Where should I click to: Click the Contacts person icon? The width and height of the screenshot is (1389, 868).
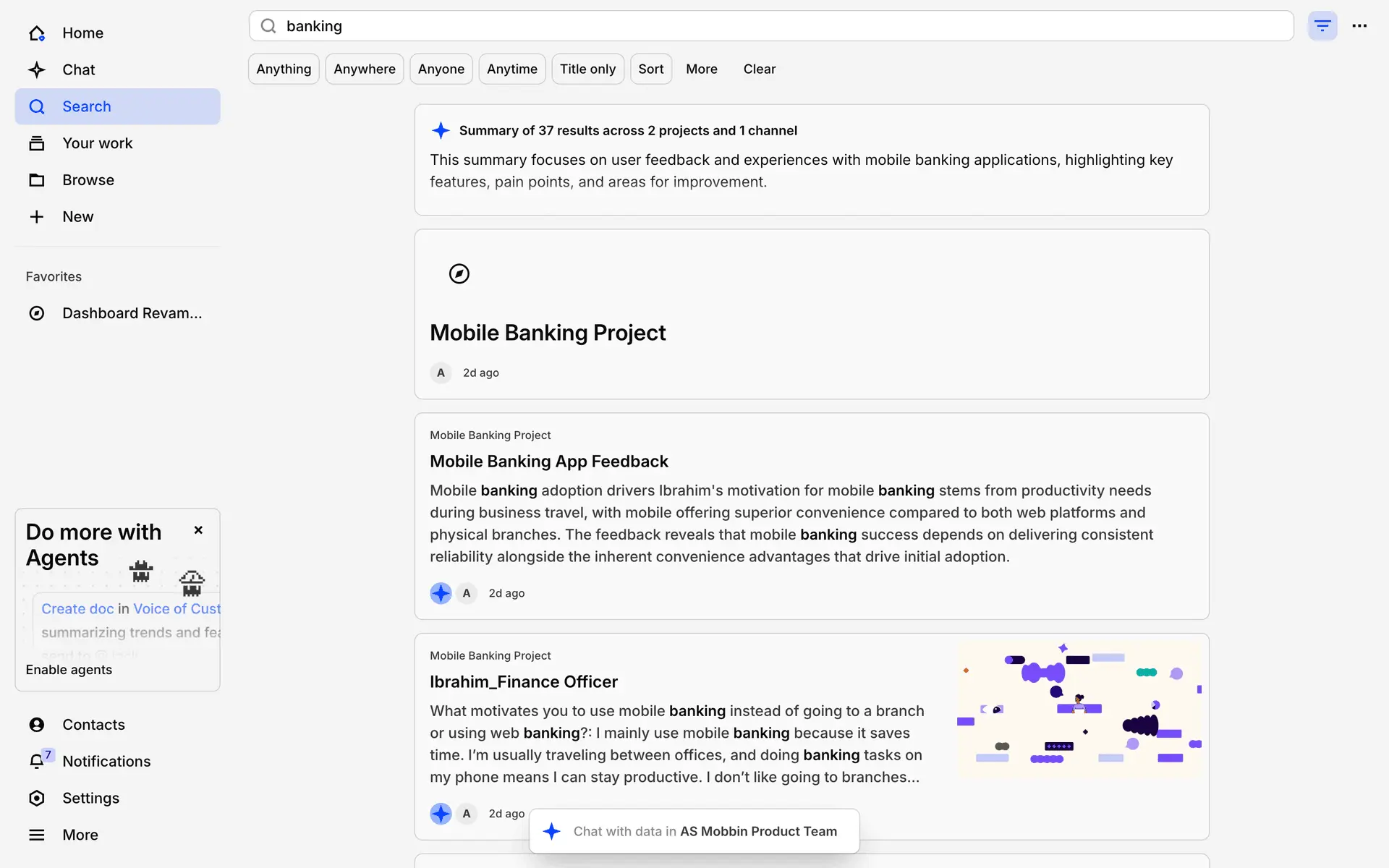[37, 724]
